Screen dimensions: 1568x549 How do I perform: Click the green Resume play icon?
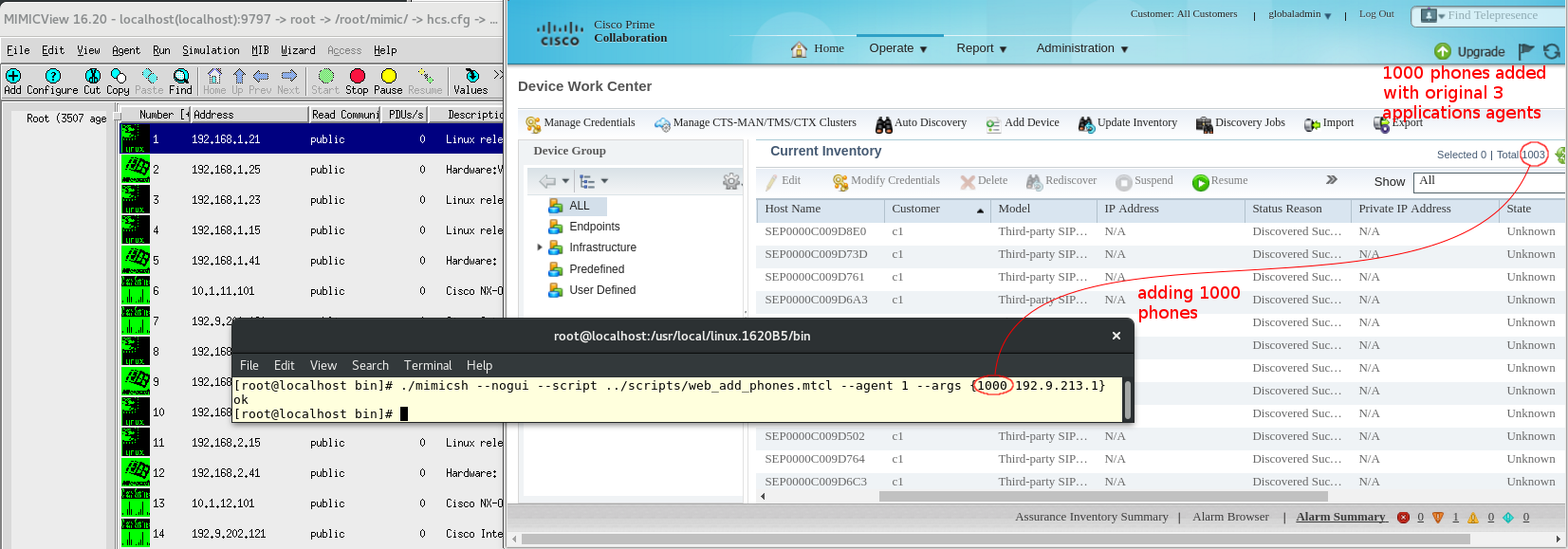coord(1201,182)
